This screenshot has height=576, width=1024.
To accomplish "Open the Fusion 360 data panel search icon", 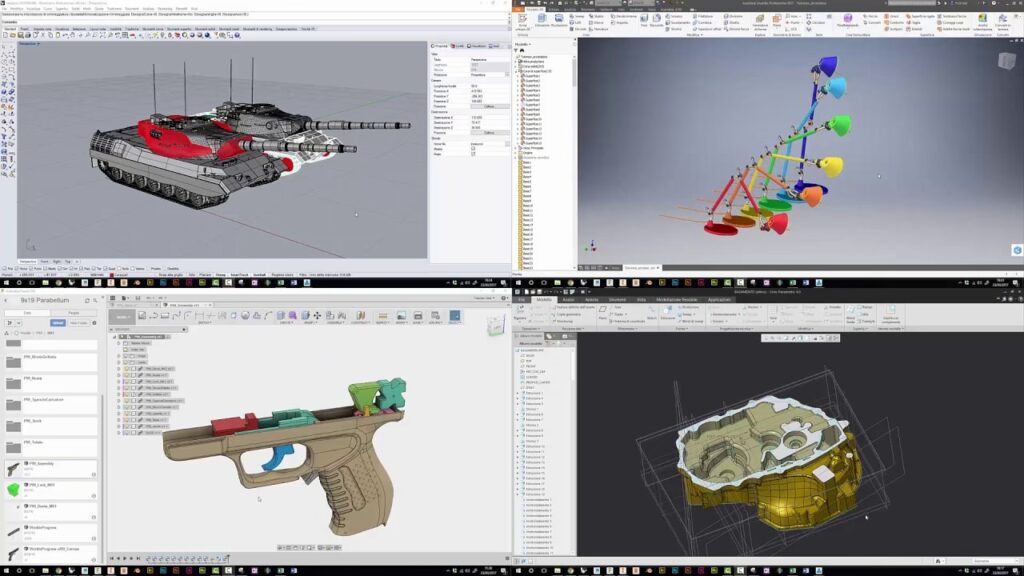I will point(95,300).
